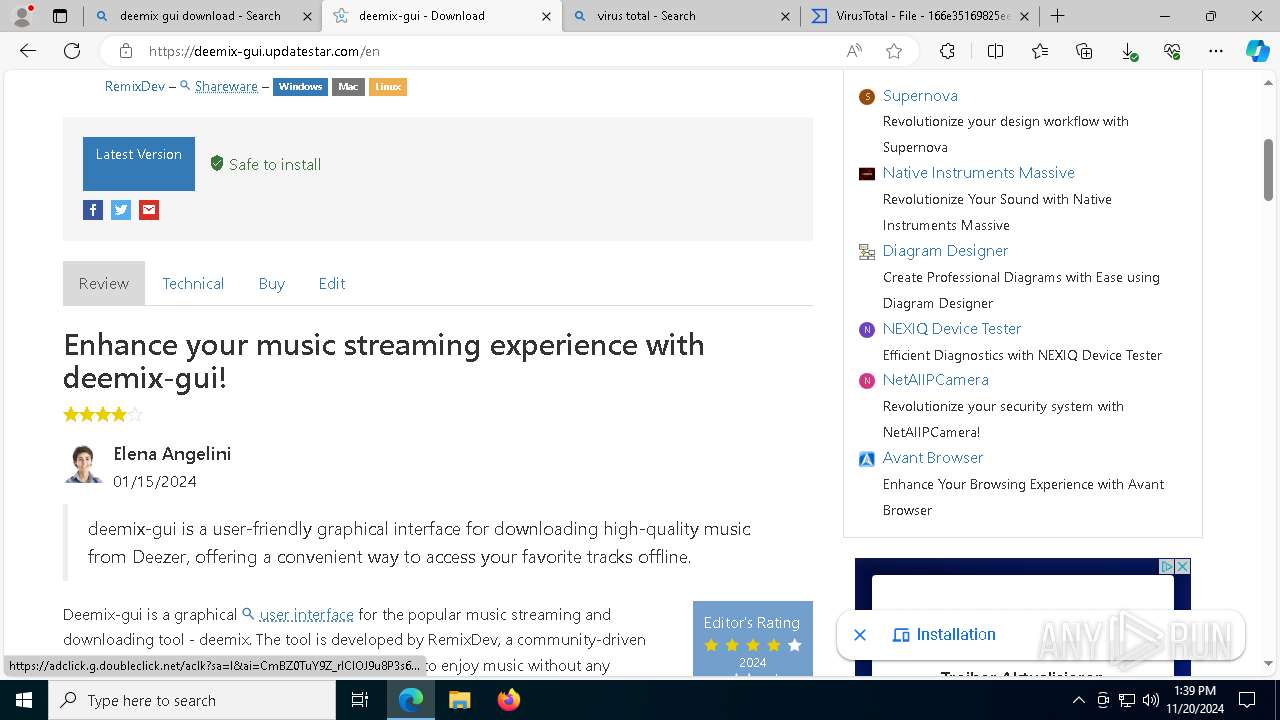The image size is (1280, 720).
Task: Refresh the current page
Action: point(72,51)
